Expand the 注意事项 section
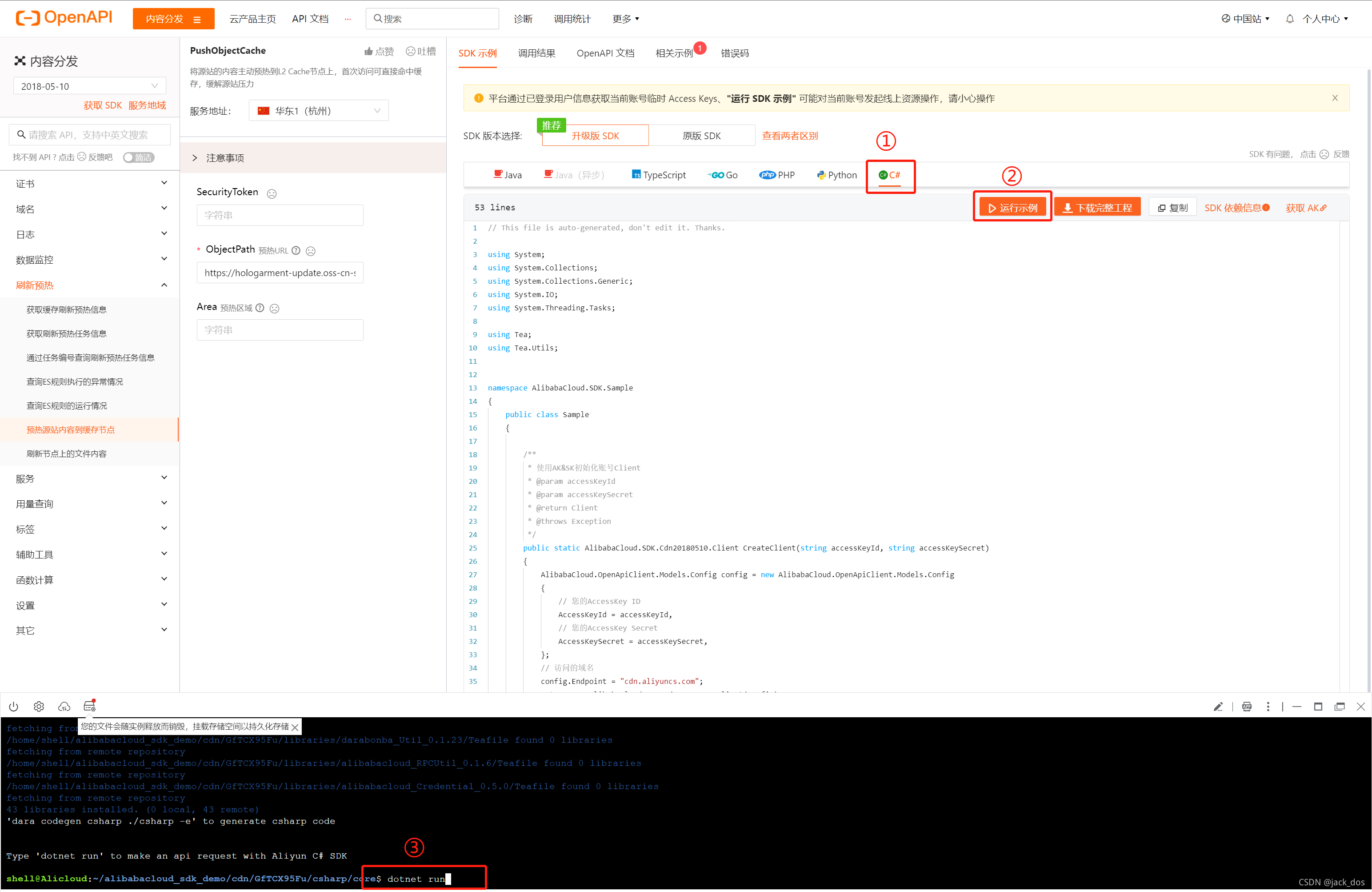This screenshot has height=892, width=1372. 225,158
